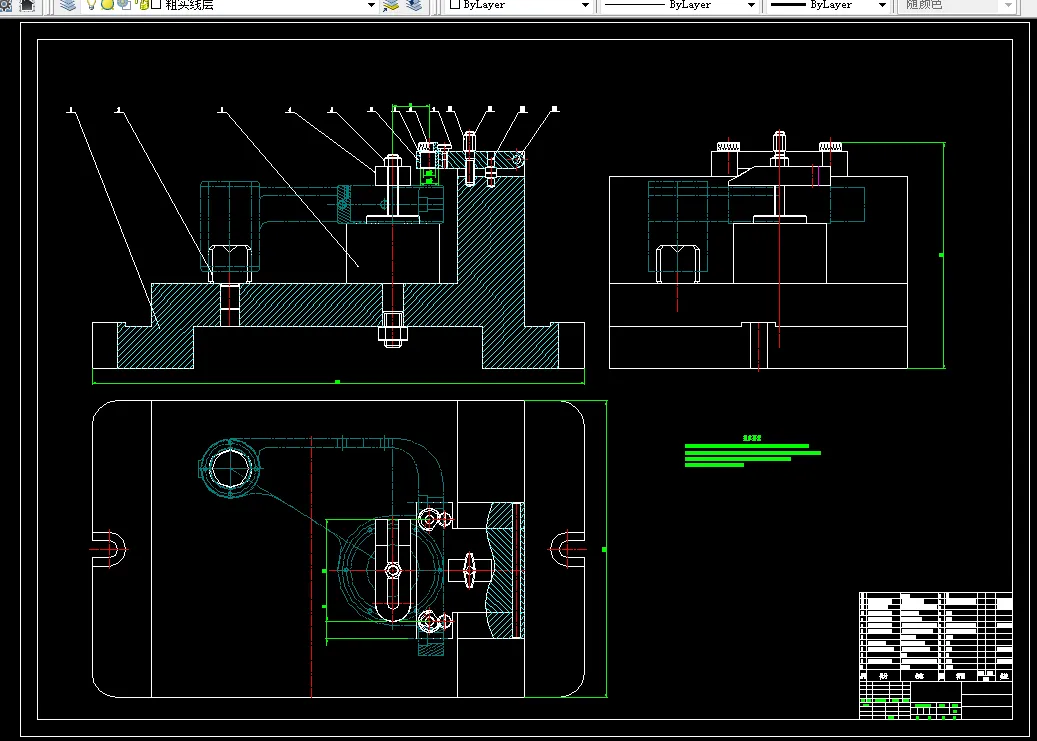Toggle the layer lock padlock icon
Viewport: 1037px width, 741px height.
tap(142, 5)
